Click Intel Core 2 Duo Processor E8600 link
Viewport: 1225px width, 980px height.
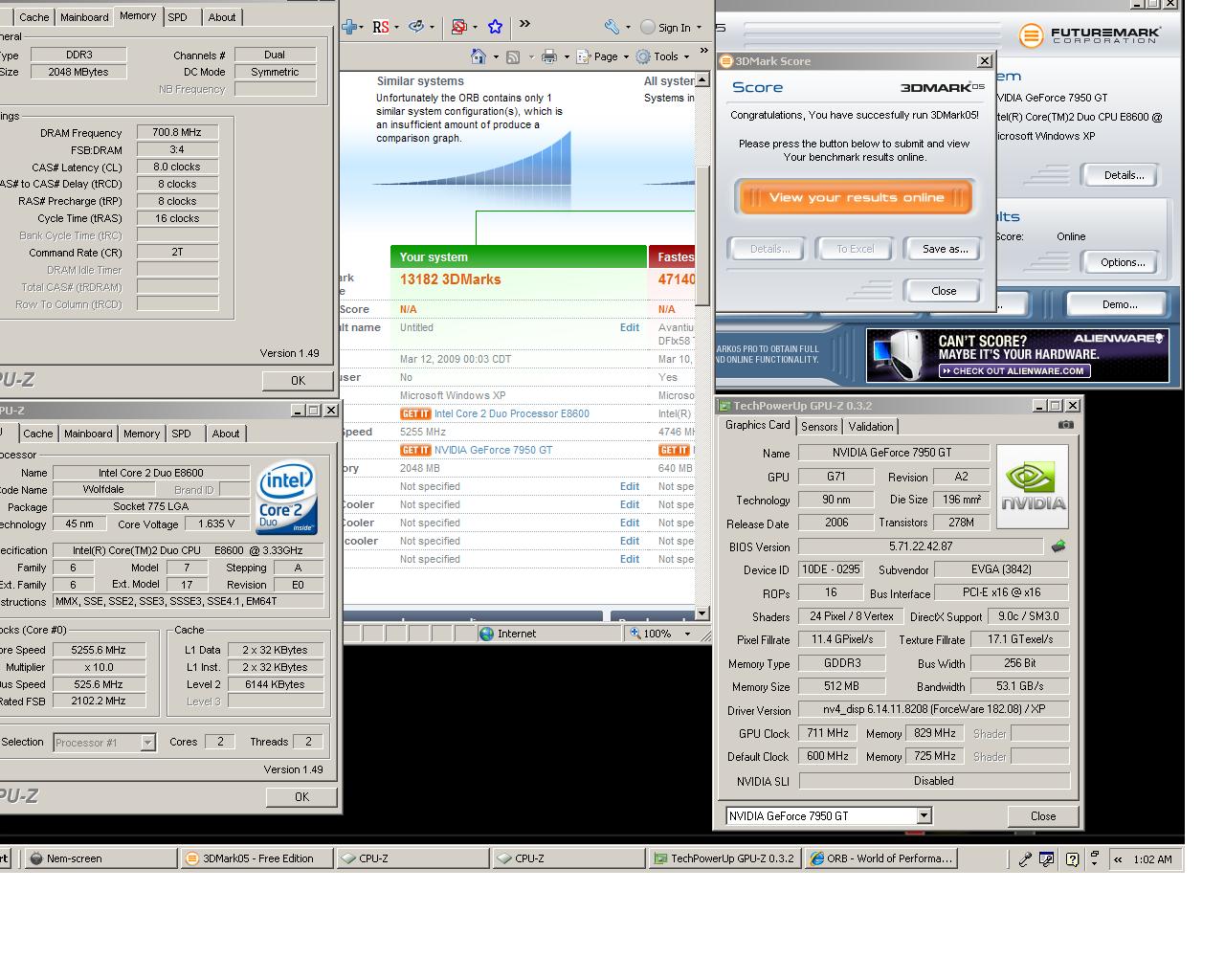pos(512,413)
